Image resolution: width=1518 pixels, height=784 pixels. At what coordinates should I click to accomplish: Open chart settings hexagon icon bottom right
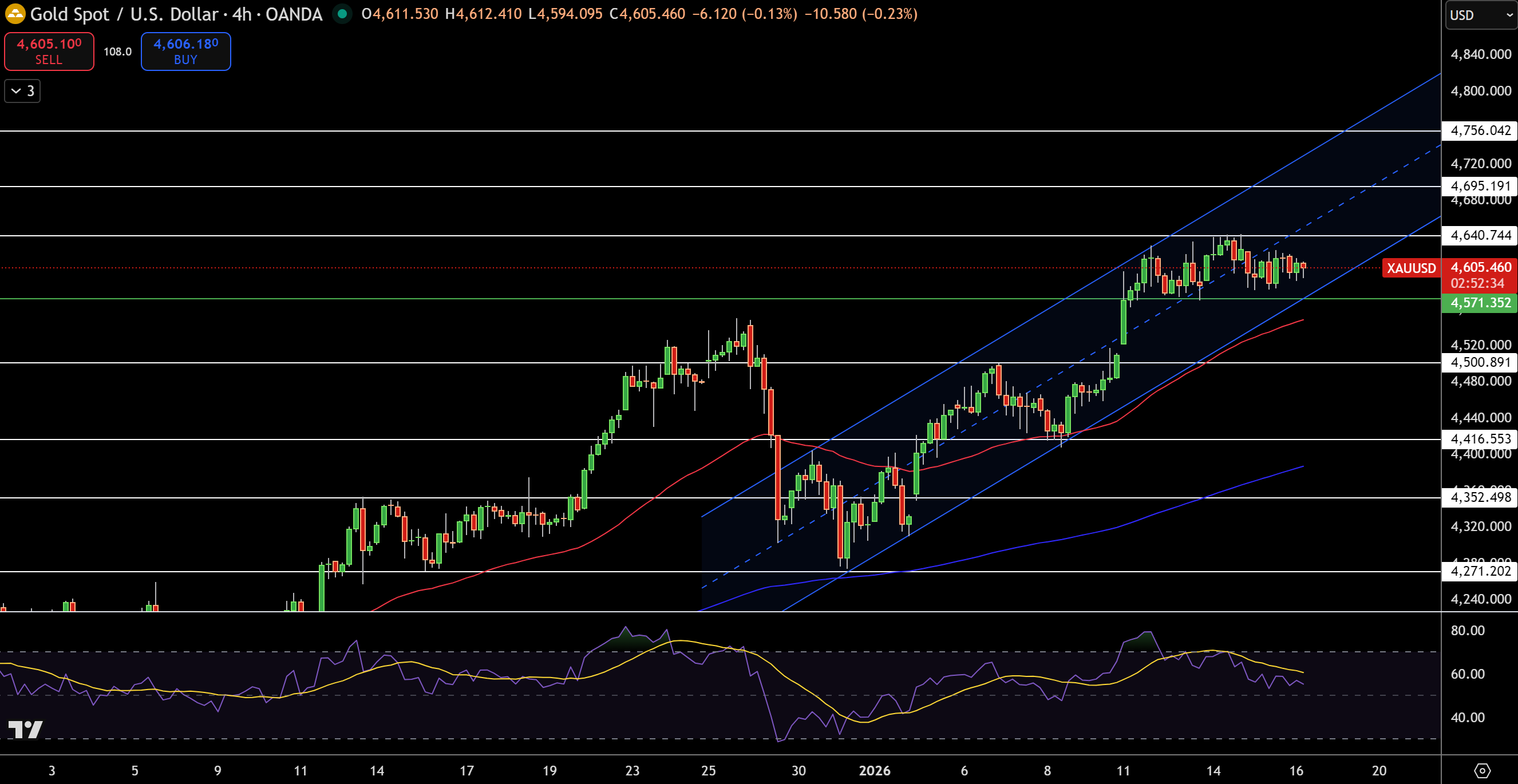click(x=1482, y=770)
